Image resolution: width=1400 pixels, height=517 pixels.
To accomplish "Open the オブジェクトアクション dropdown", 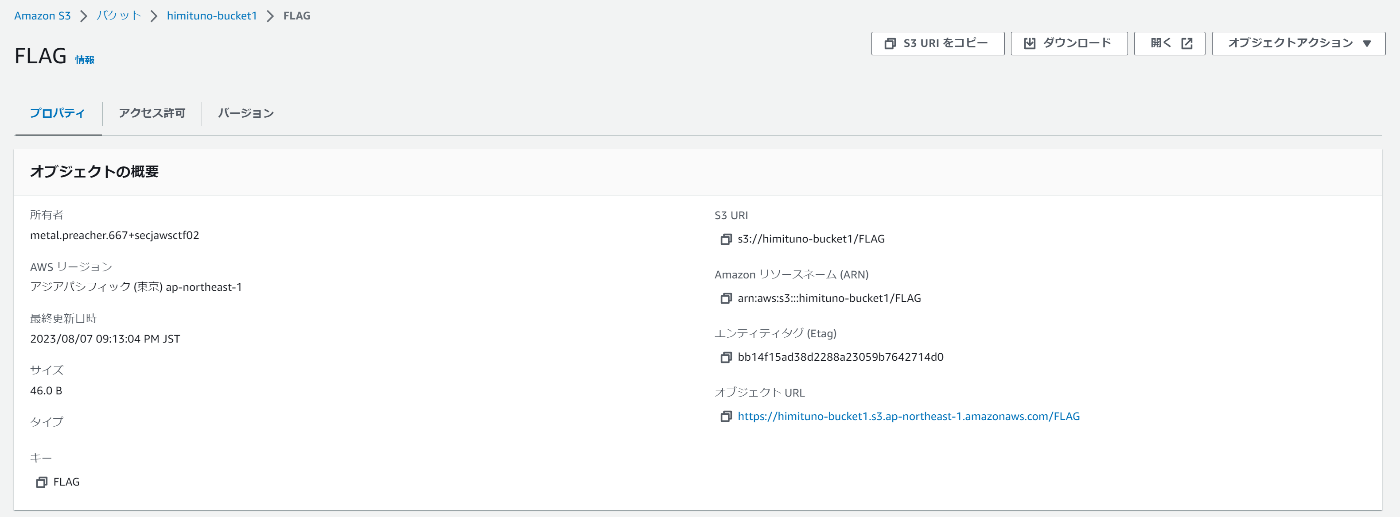I will click(1299, 43).
